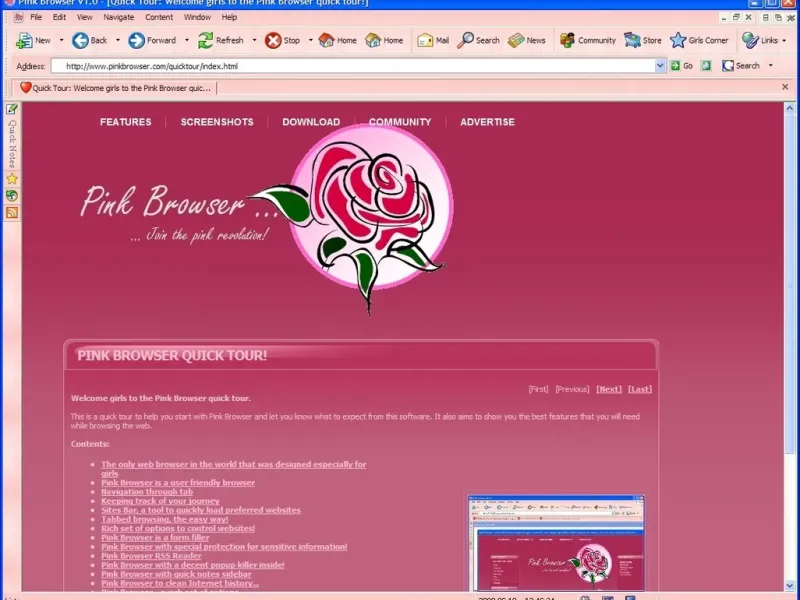Click the vertical scrollbar up arrow

point(789,108)
